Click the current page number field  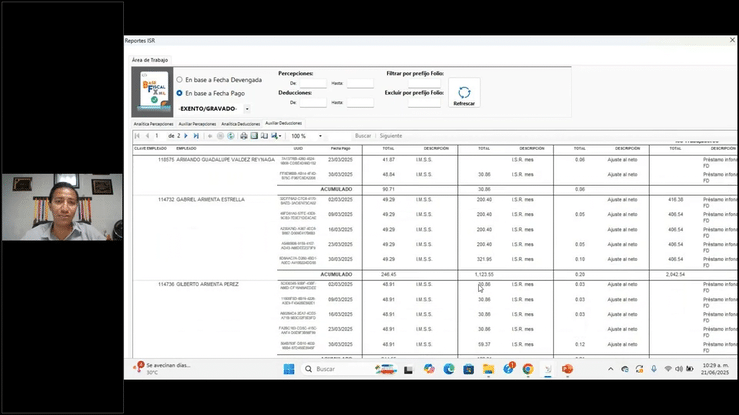160,136
